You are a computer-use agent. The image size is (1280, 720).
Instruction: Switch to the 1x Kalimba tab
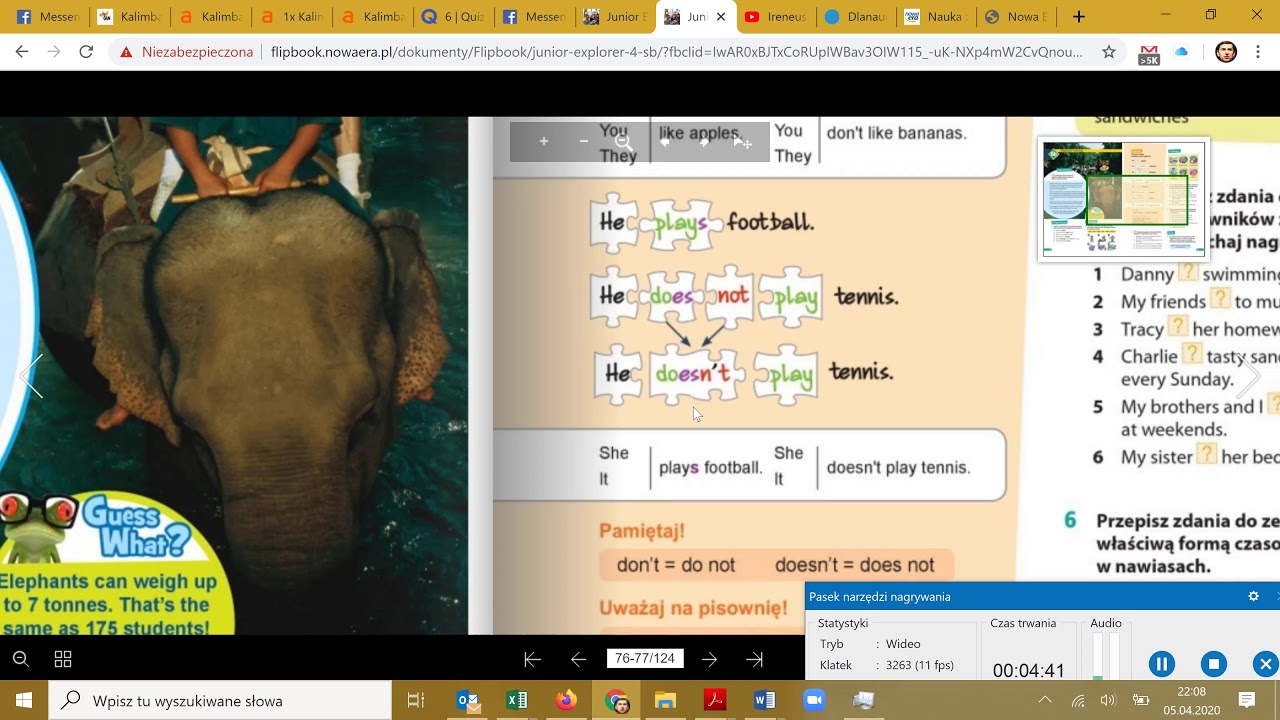[291, 17]
